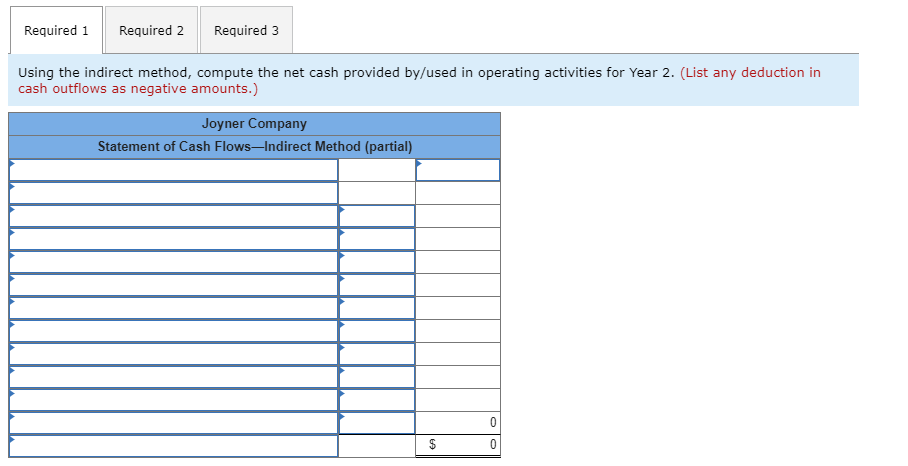The width and height of the screenshot is (908, 466).
Task: Open the sixth row's label dropdown cell
Action: point(173,285)
